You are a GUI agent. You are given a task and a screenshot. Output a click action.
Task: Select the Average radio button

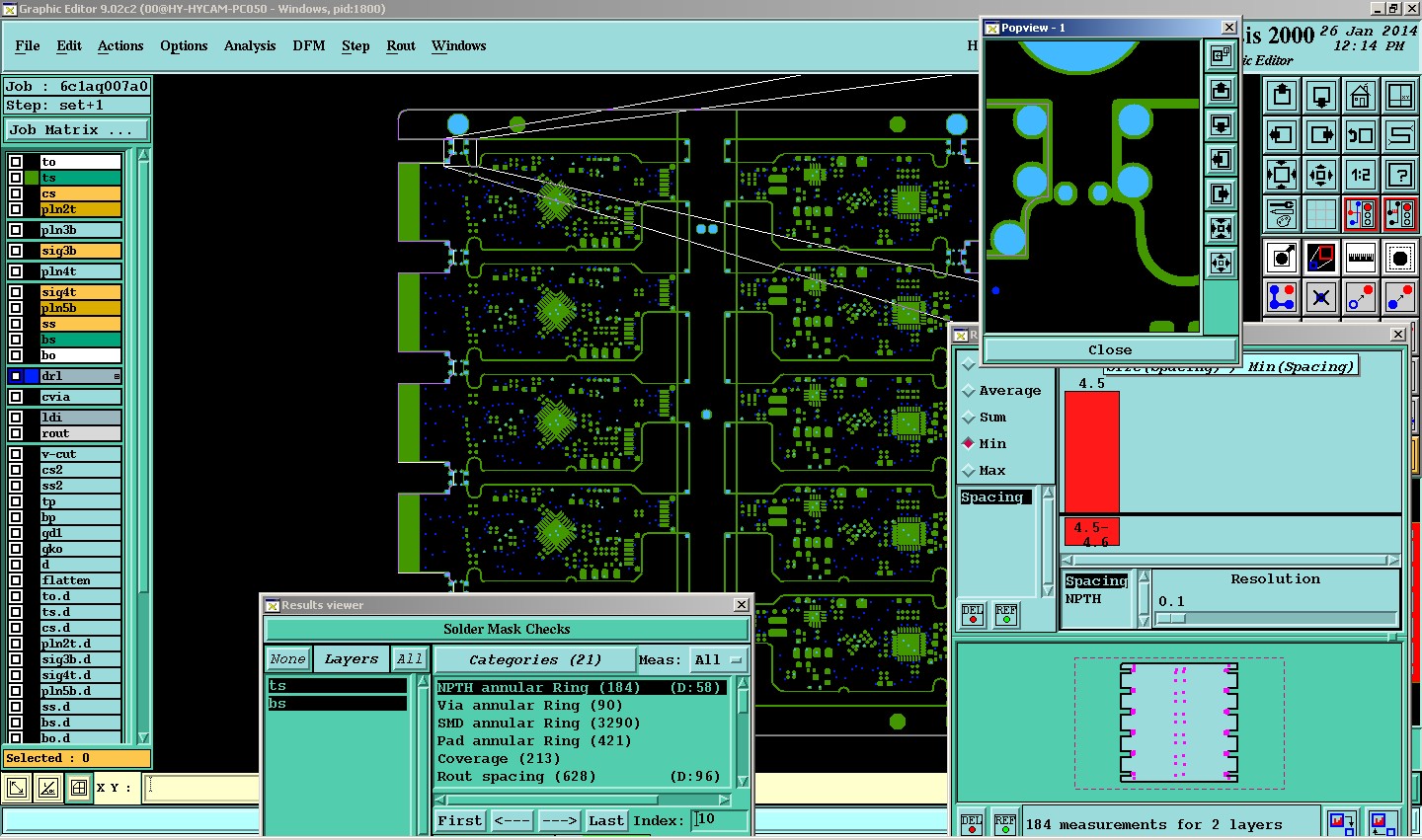click(969, 391)
